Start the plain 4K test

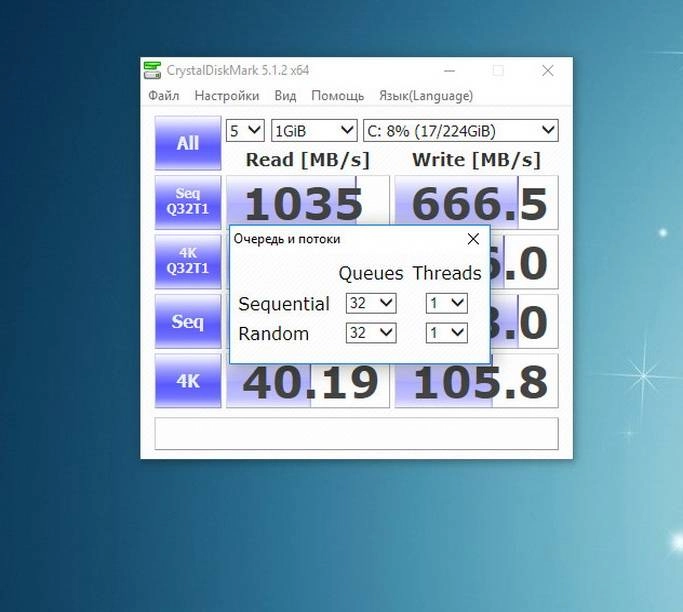(188, 381)
